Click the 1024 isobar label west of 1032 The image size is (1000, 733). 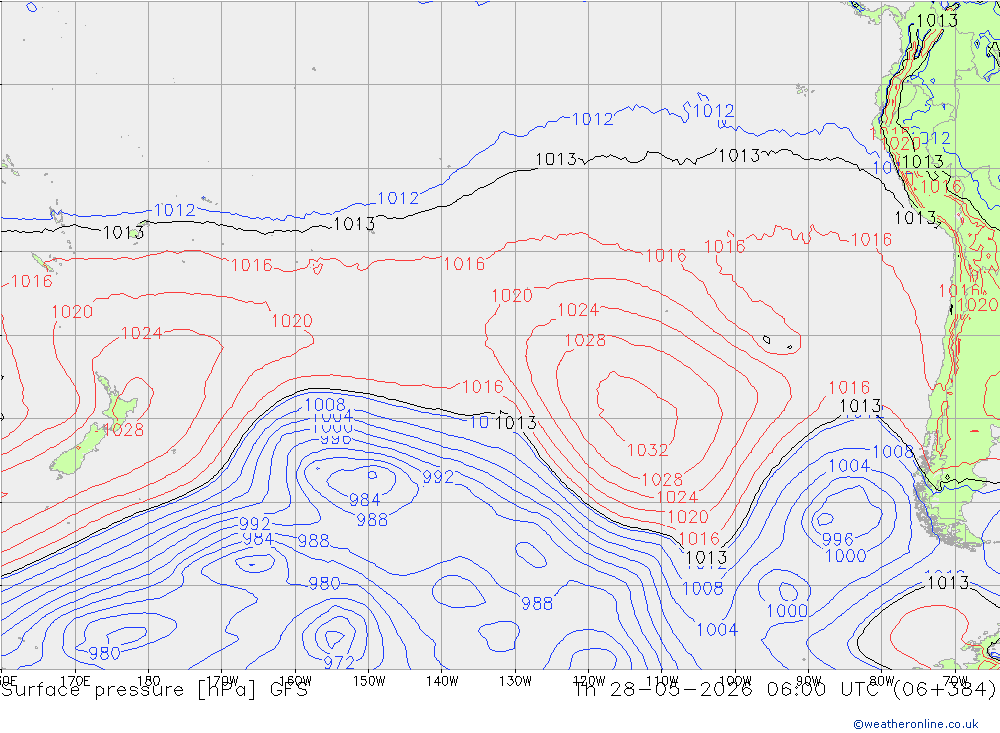pyautogui.click(x=578, y=310)
